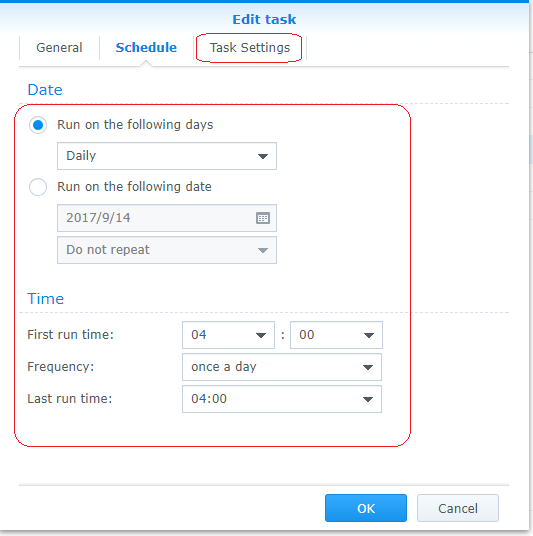
Task: Click the Cancel button
Action: click(458, 508)
